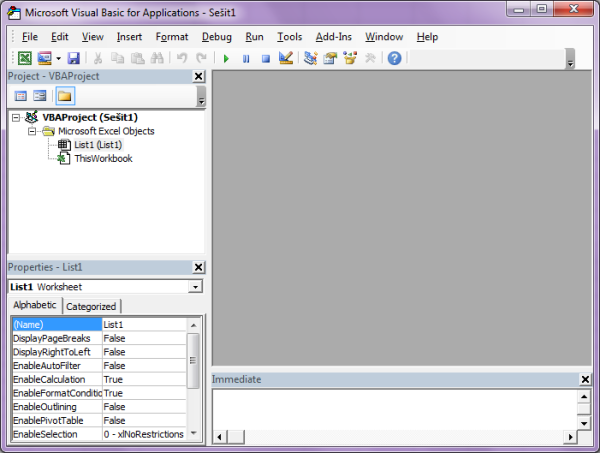Open the List1 Worksheet object dropdown
This screenshot has height=453, width=600.
(x=195, y=287)
